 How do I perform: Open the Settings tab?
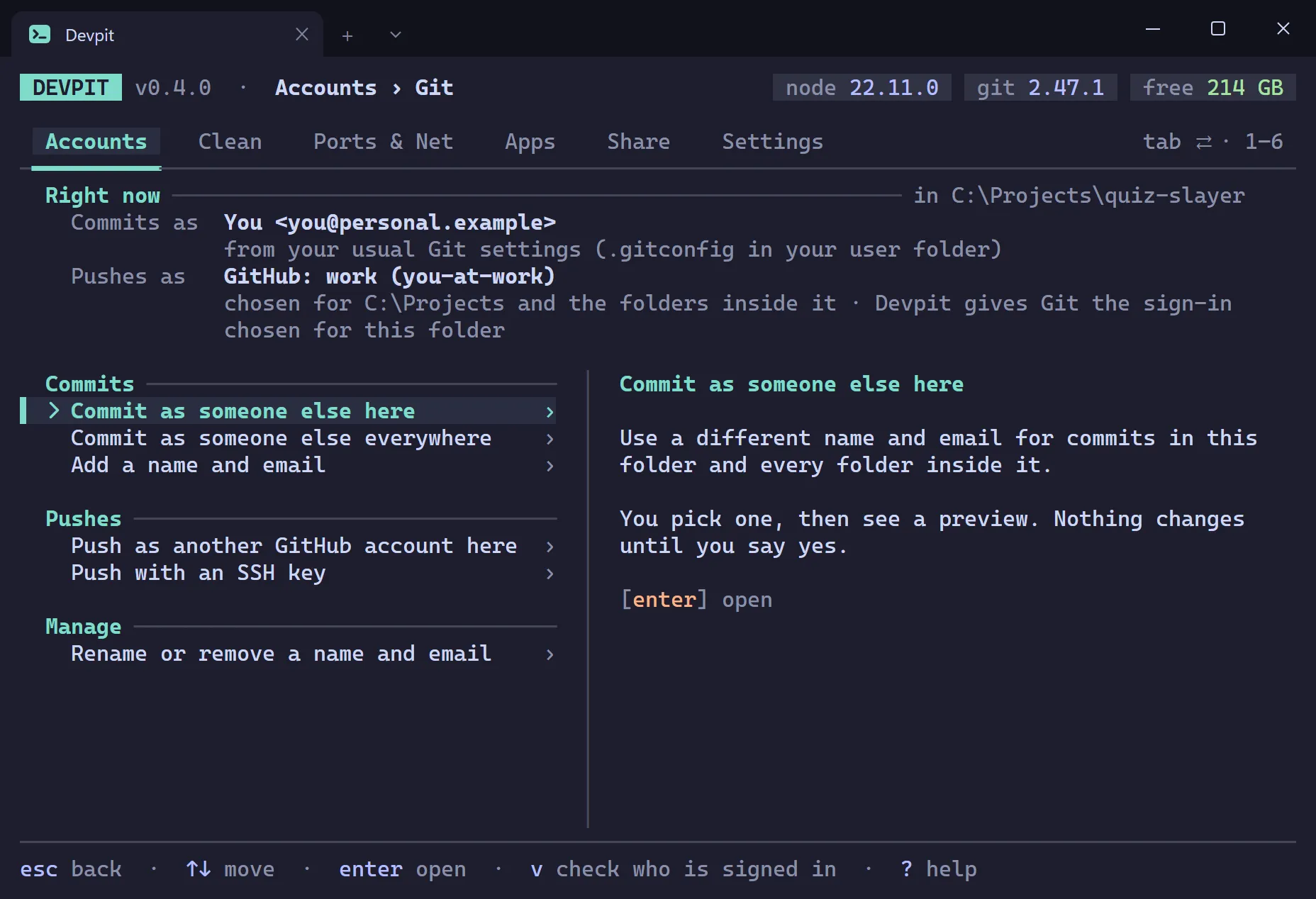(x=773, y=142)
